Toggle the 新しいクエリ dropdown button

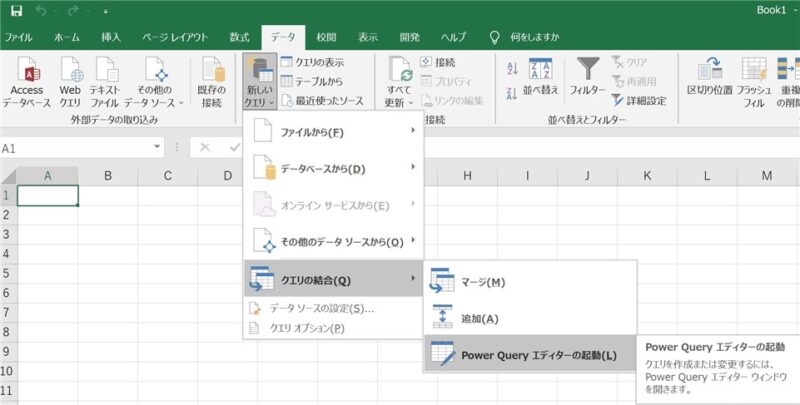tap(260, 81)
